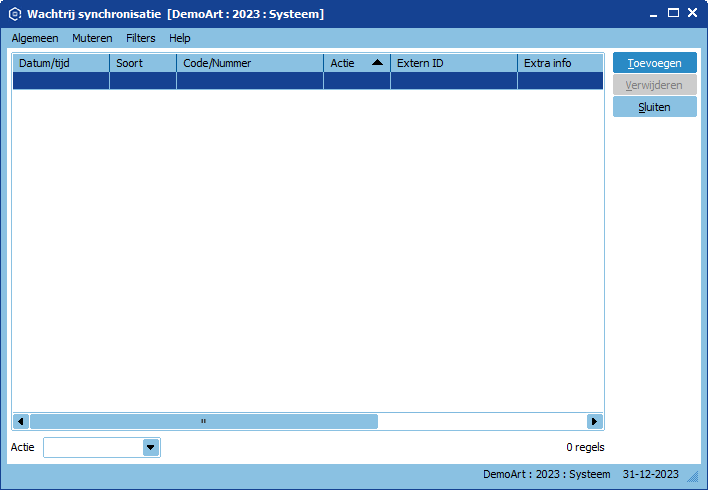Click inside the Actie combo box field
Viewport: 708px width, 490px height.
click(x=93, y=447)
